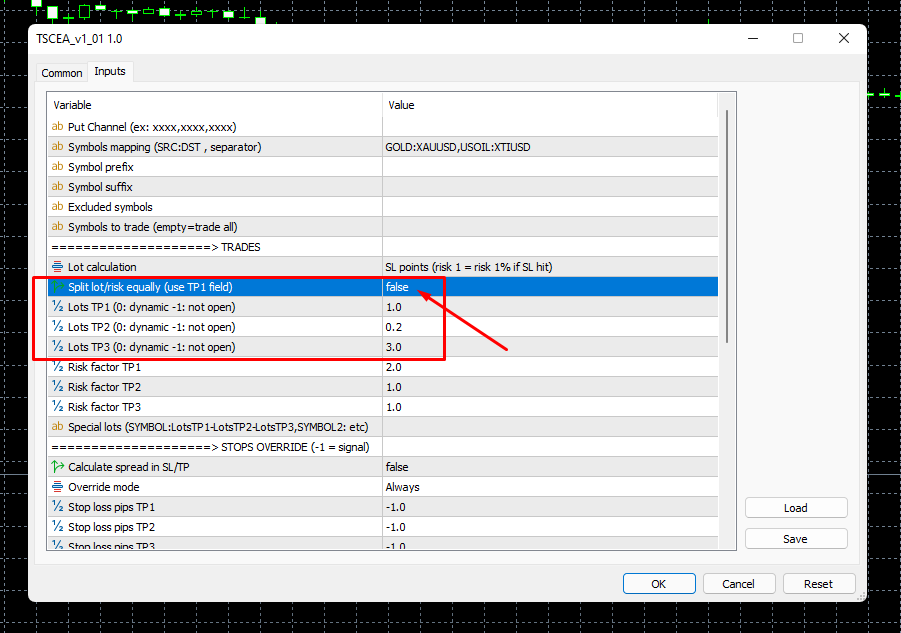Edit the Put Channel value field
Image resolution: width=901 pixels, height=633 pixels.
(550, 127)
